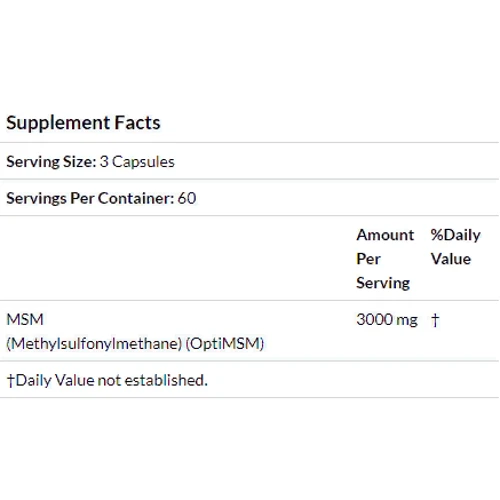Click the word Capsules
500x500 pixels.
click(x=143, y=162)
